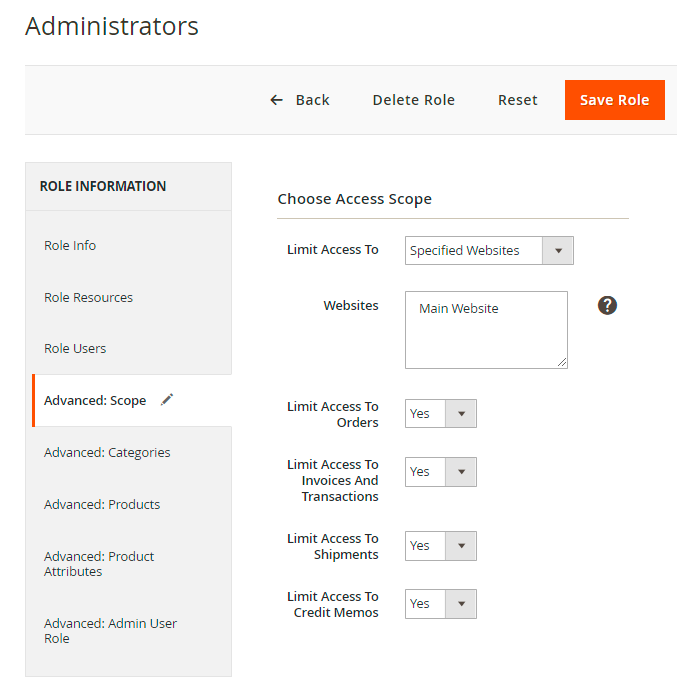Open the Advanced: Categories tab
The width and height of the screenshot is (684, 693).
[107, 453]
